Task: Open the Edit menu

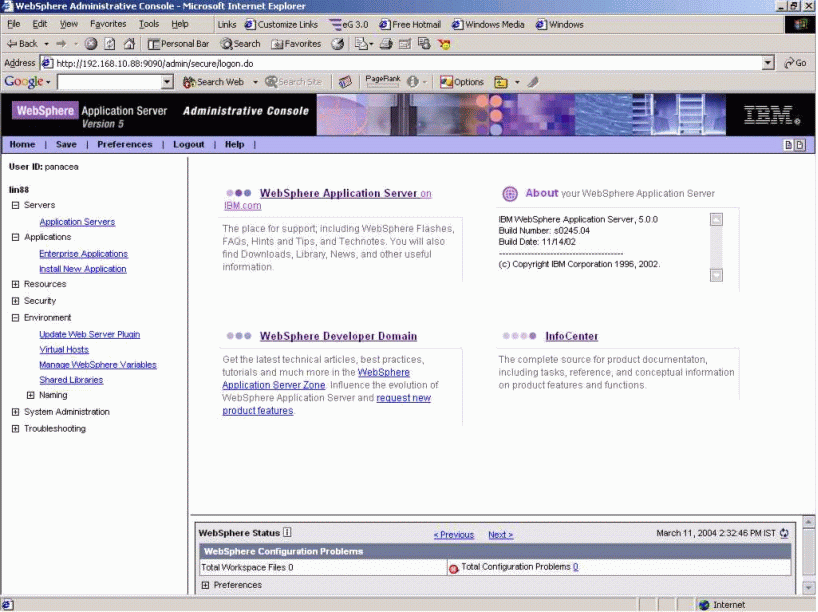Action: point(40,24)
